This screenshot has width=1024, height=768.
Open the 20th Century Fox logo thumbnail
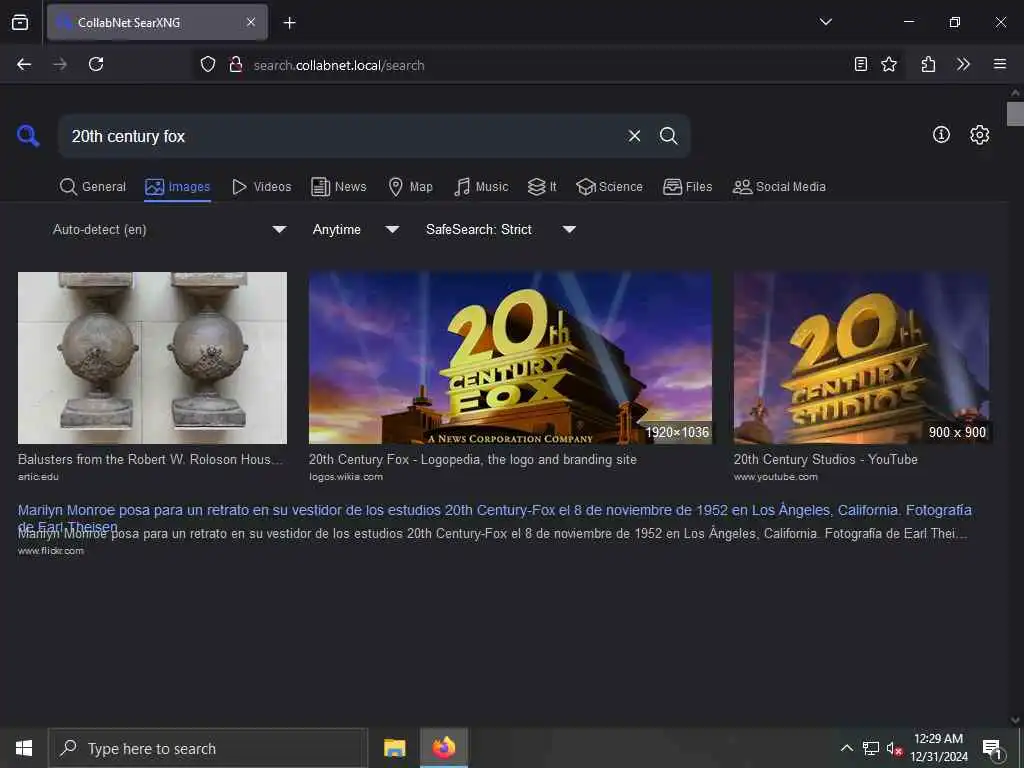(x=510, y=358)
